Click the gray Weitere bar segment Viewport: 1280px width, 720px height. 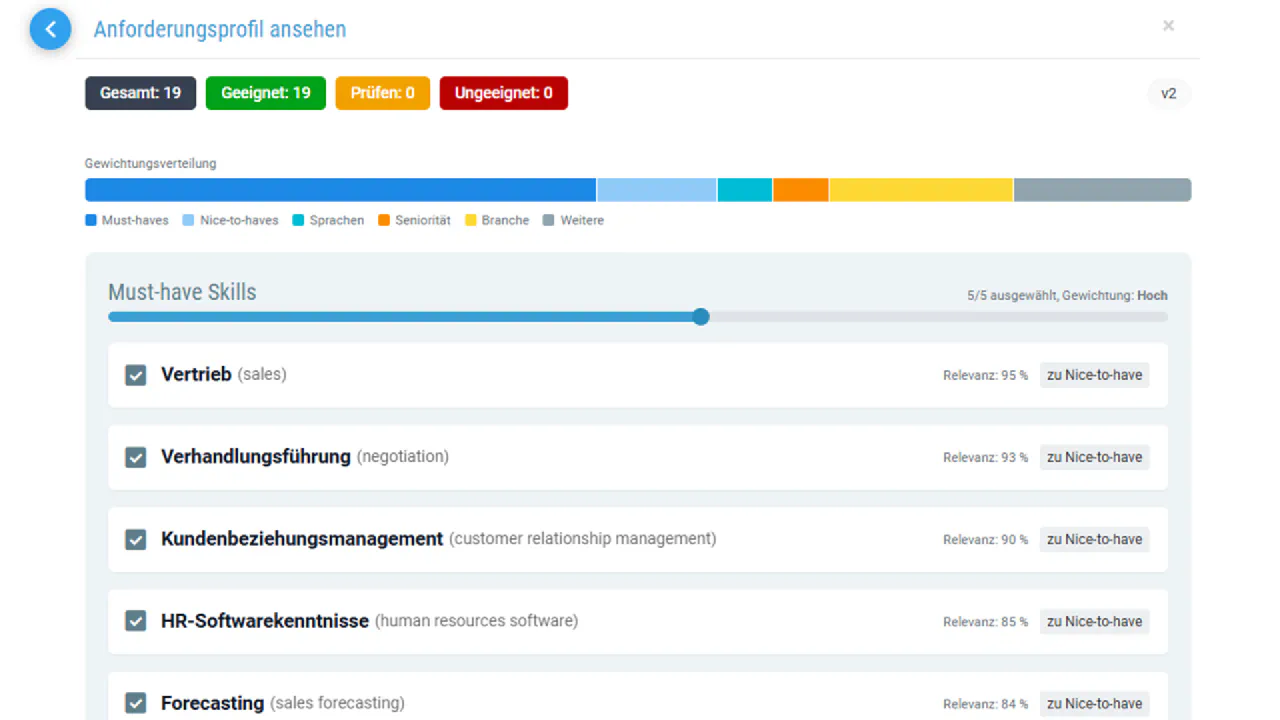pos(1103,190)
